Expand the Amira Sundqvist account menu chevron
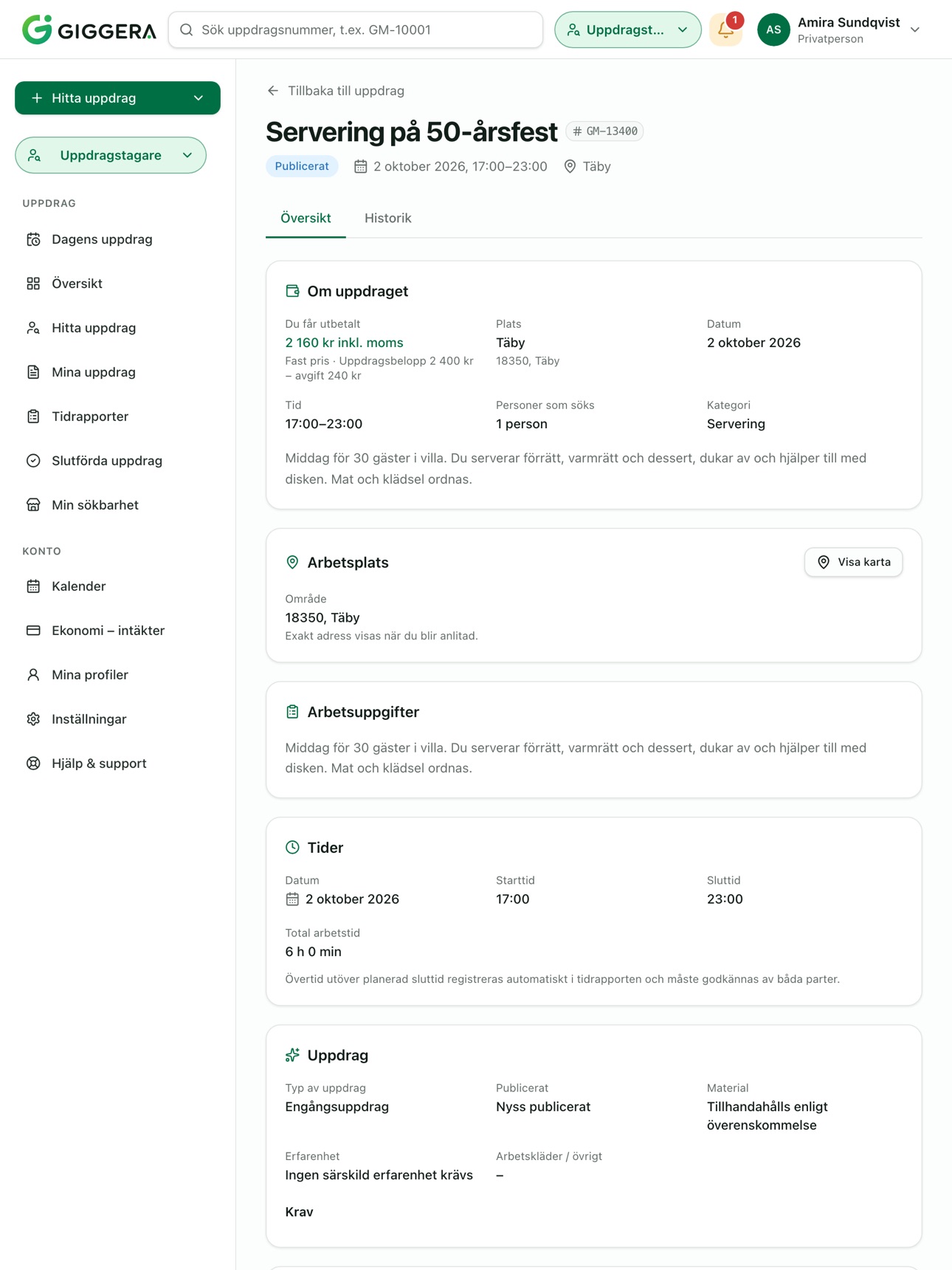The width and height of the screenshot is (952, 1270). pos(915,30)
